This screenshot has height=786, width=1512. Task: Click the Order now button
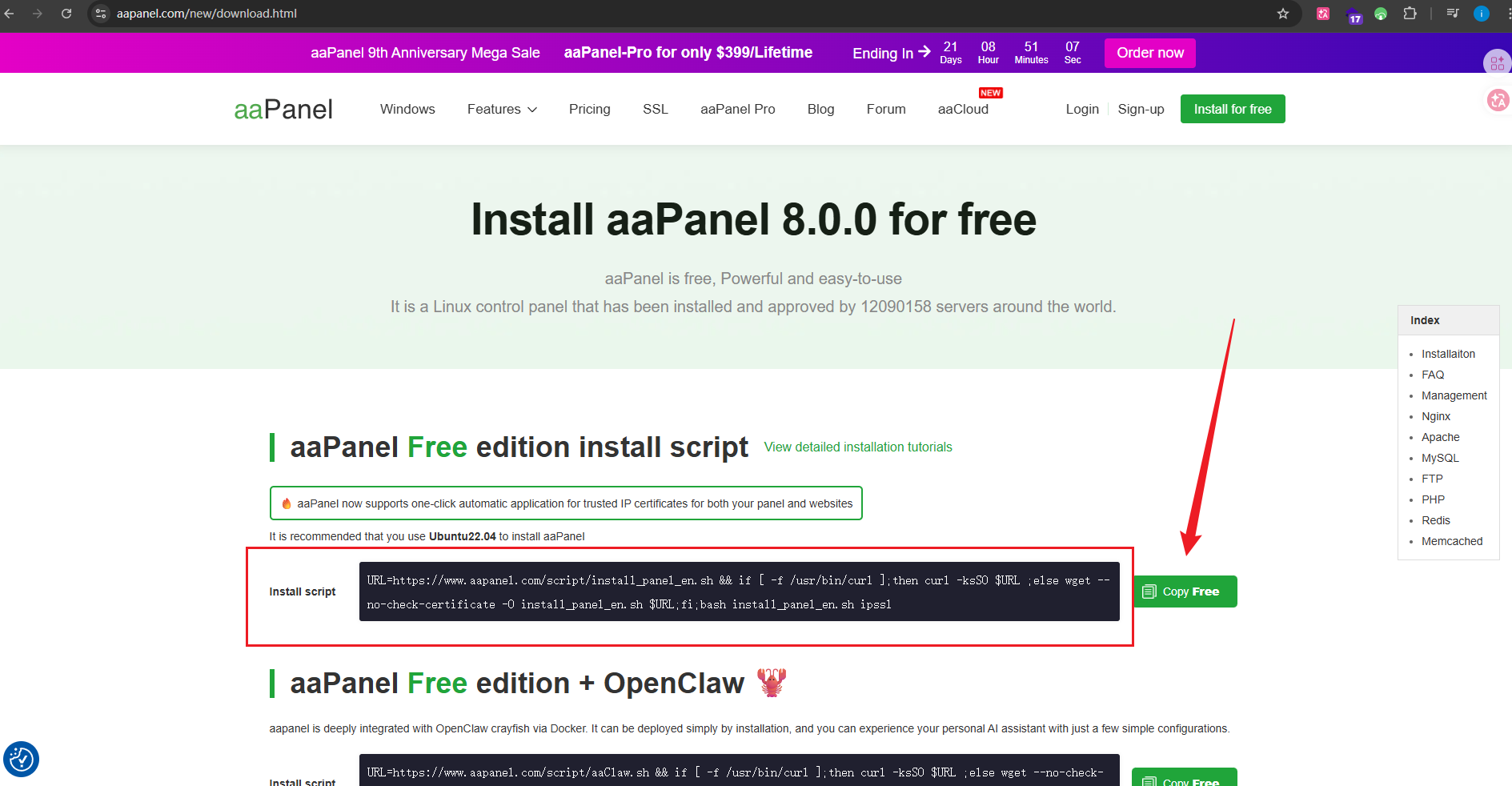point(1149,53)
